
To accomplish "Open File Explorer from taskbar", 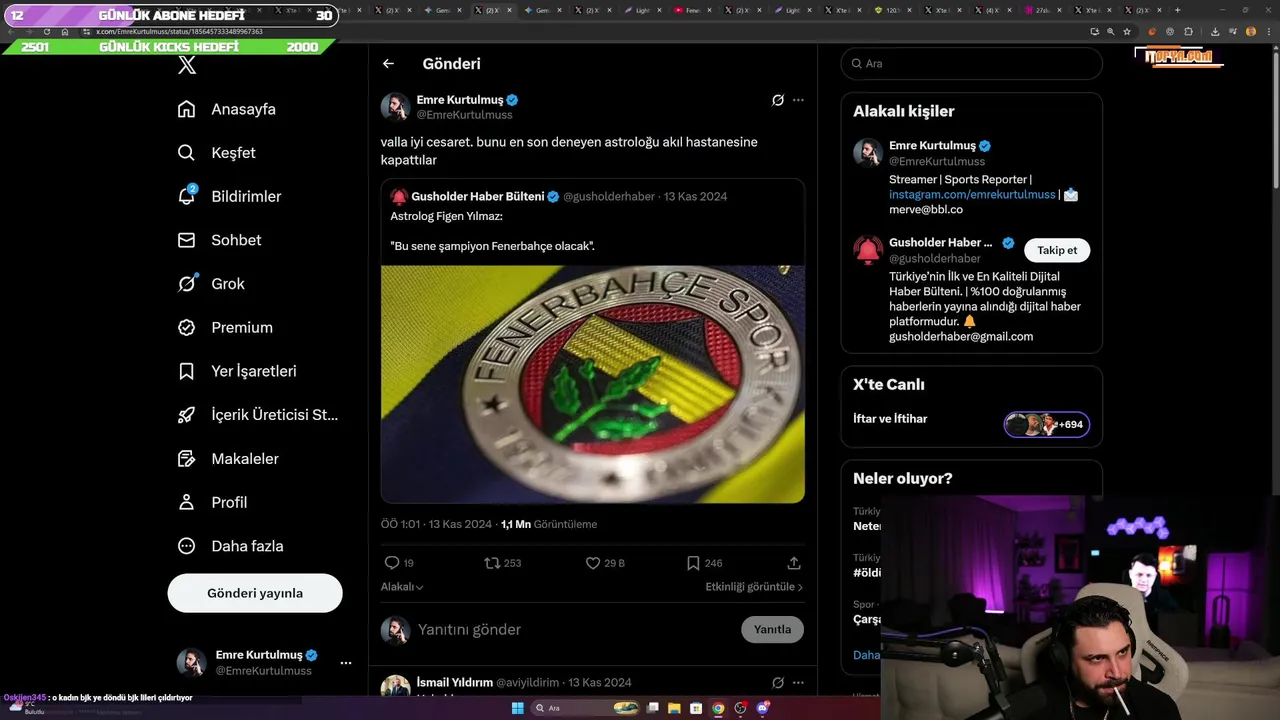I will 673,708.
